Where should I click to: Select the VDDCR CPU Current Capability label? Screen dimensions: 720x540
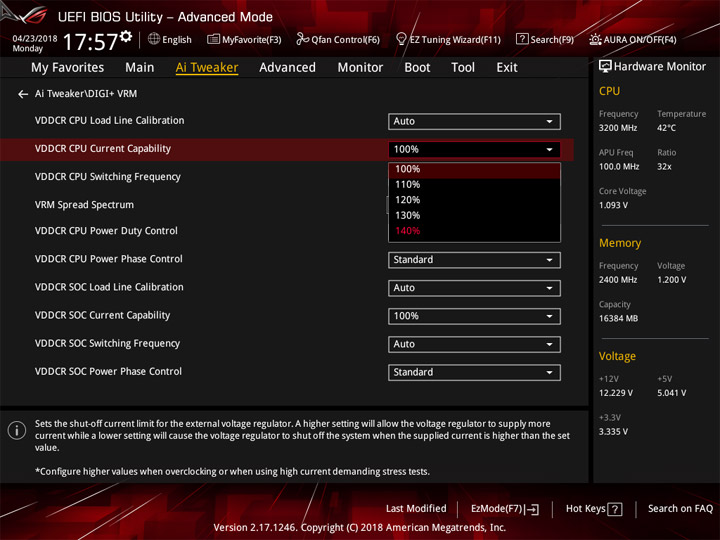click(103, 149)
